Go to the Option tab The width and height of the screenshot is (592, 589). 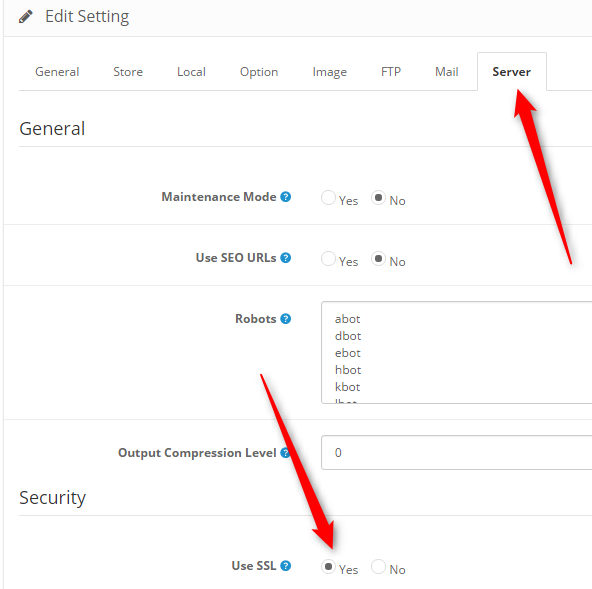(x=259, y=72)
